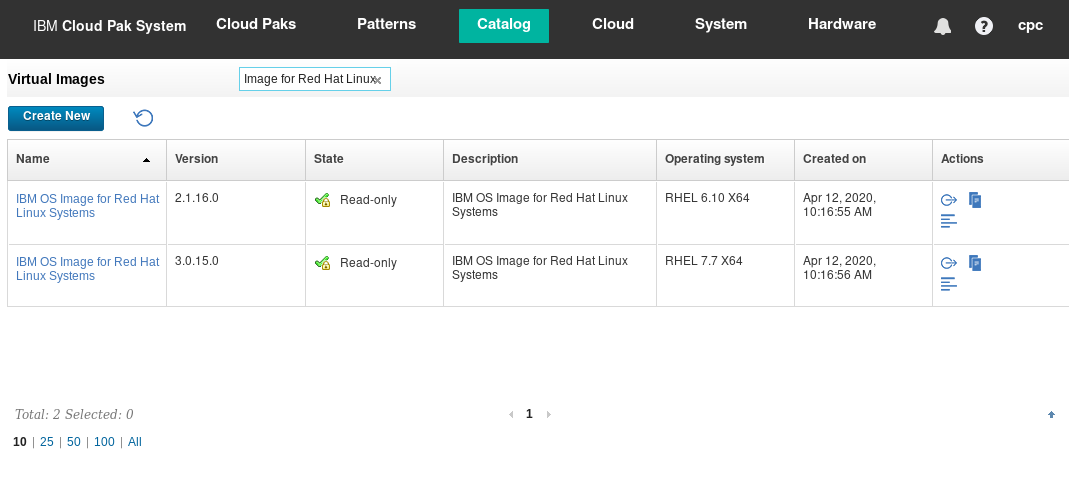This screenshot has height=481, width=1069.
Task: View details icon for version 2.1.16.0 image
Action: 949,221
